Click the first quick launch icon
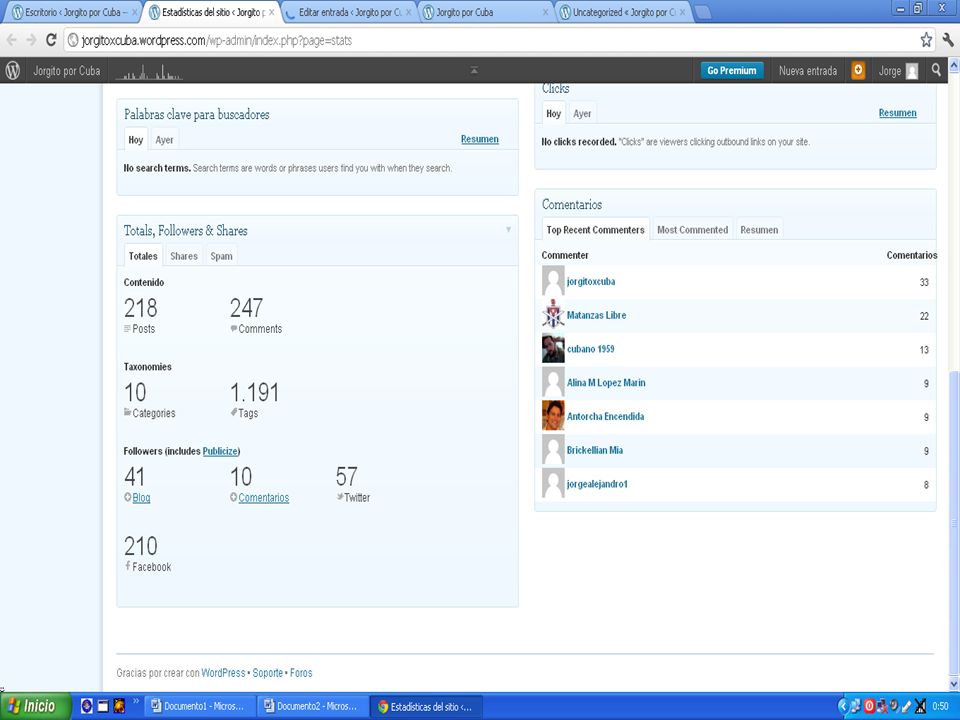 click(86, 707)
